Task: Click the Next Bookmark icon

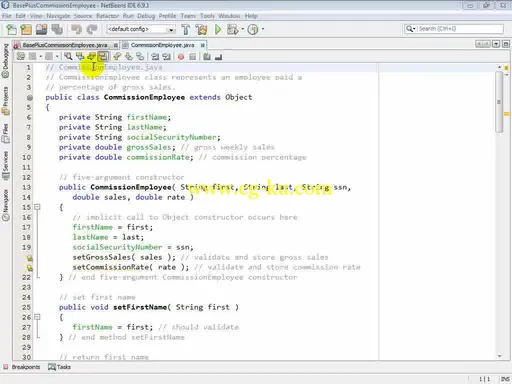Action: 129,57
